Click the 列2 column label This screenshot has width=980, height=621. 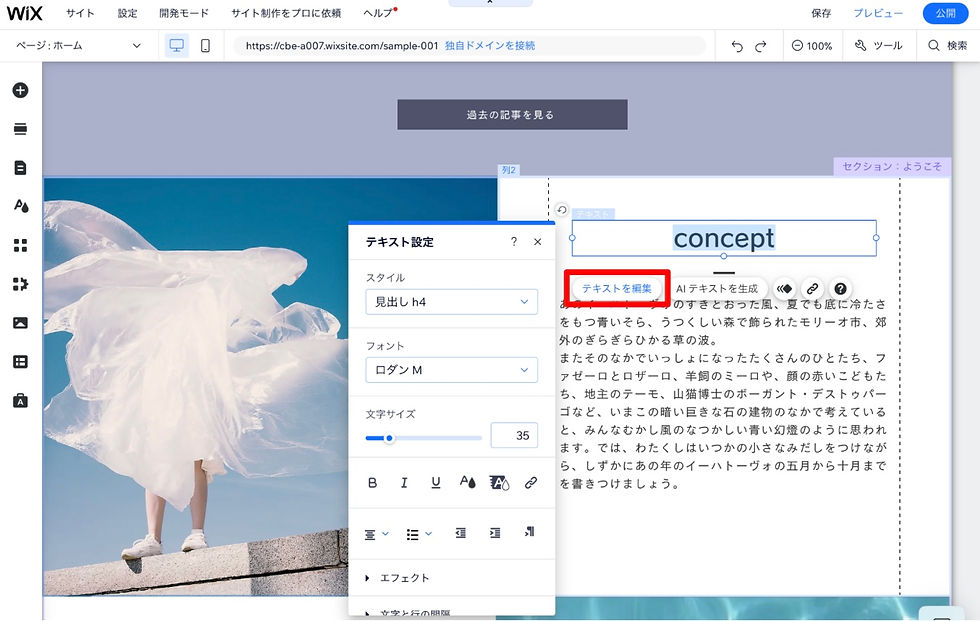tap(509, 170)
